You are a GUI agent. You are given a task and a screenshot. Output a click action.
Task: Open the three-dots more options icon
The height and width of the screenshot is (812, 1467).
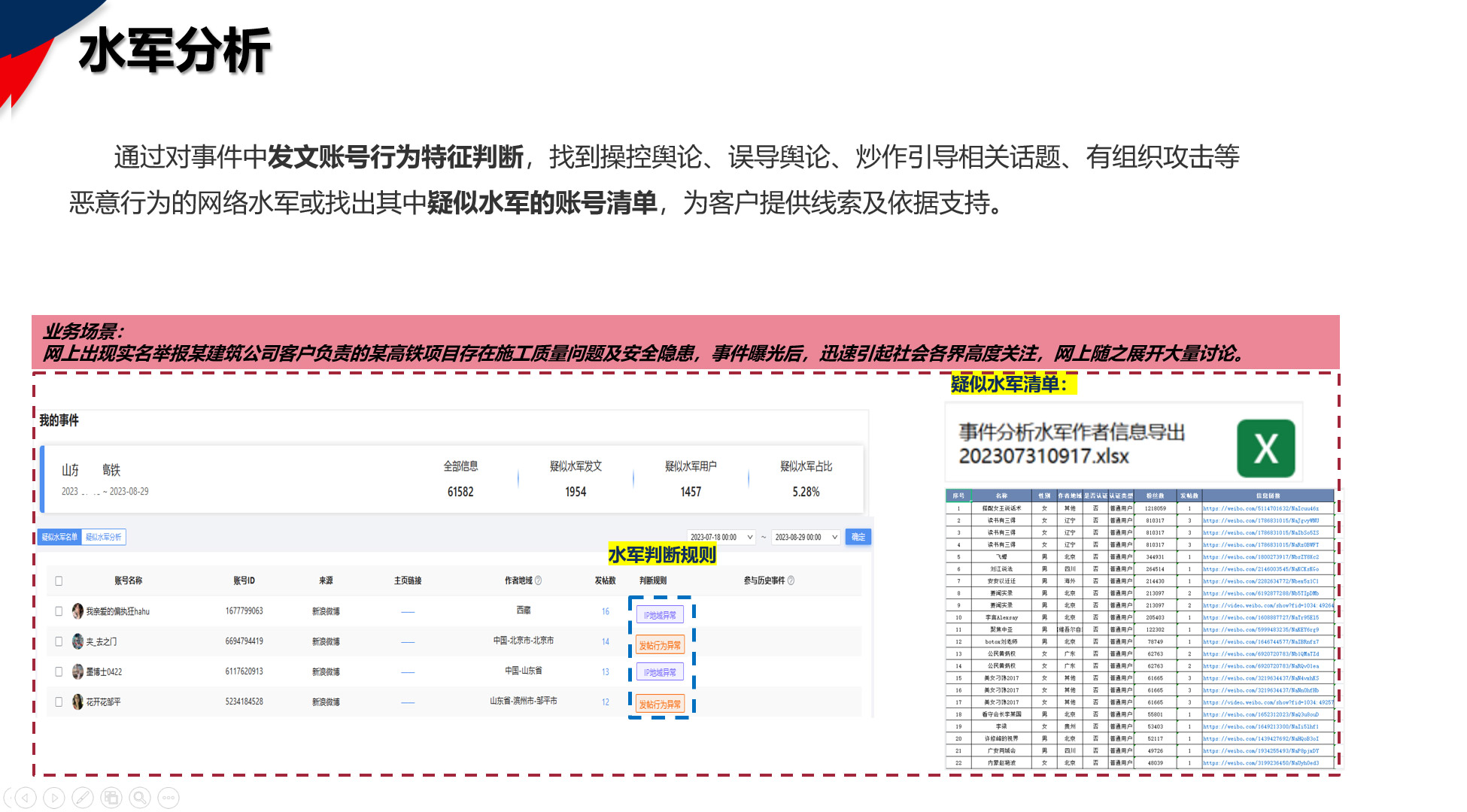tap(169, 797)
